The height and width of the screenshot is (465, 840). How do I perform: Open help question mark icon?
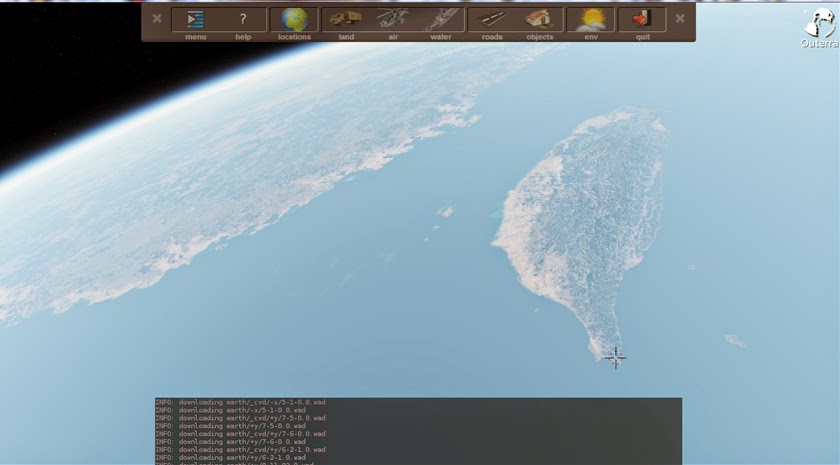pyautogui.click(x=243, y=19)
